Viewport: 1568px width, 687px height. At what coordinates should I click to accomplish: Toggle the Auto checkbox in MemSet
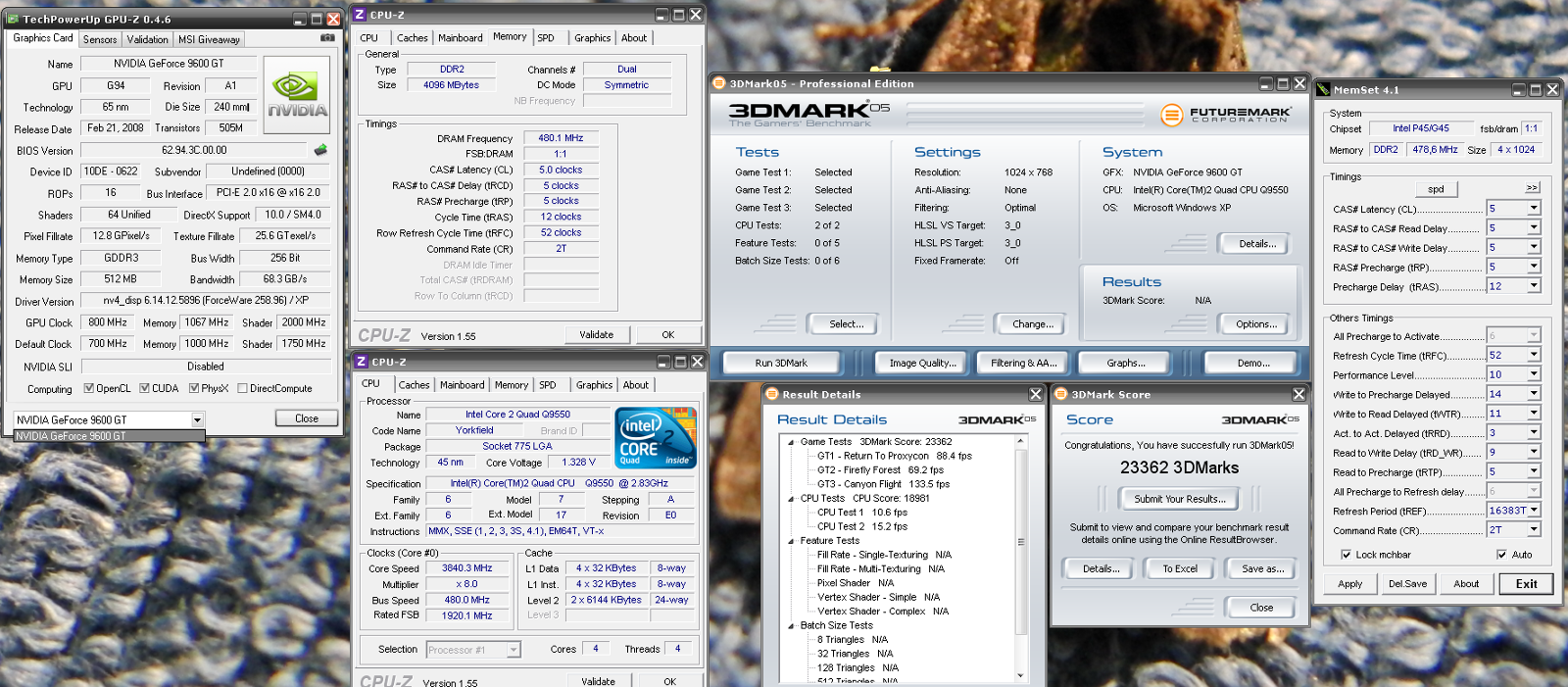tap(1501, 555)
